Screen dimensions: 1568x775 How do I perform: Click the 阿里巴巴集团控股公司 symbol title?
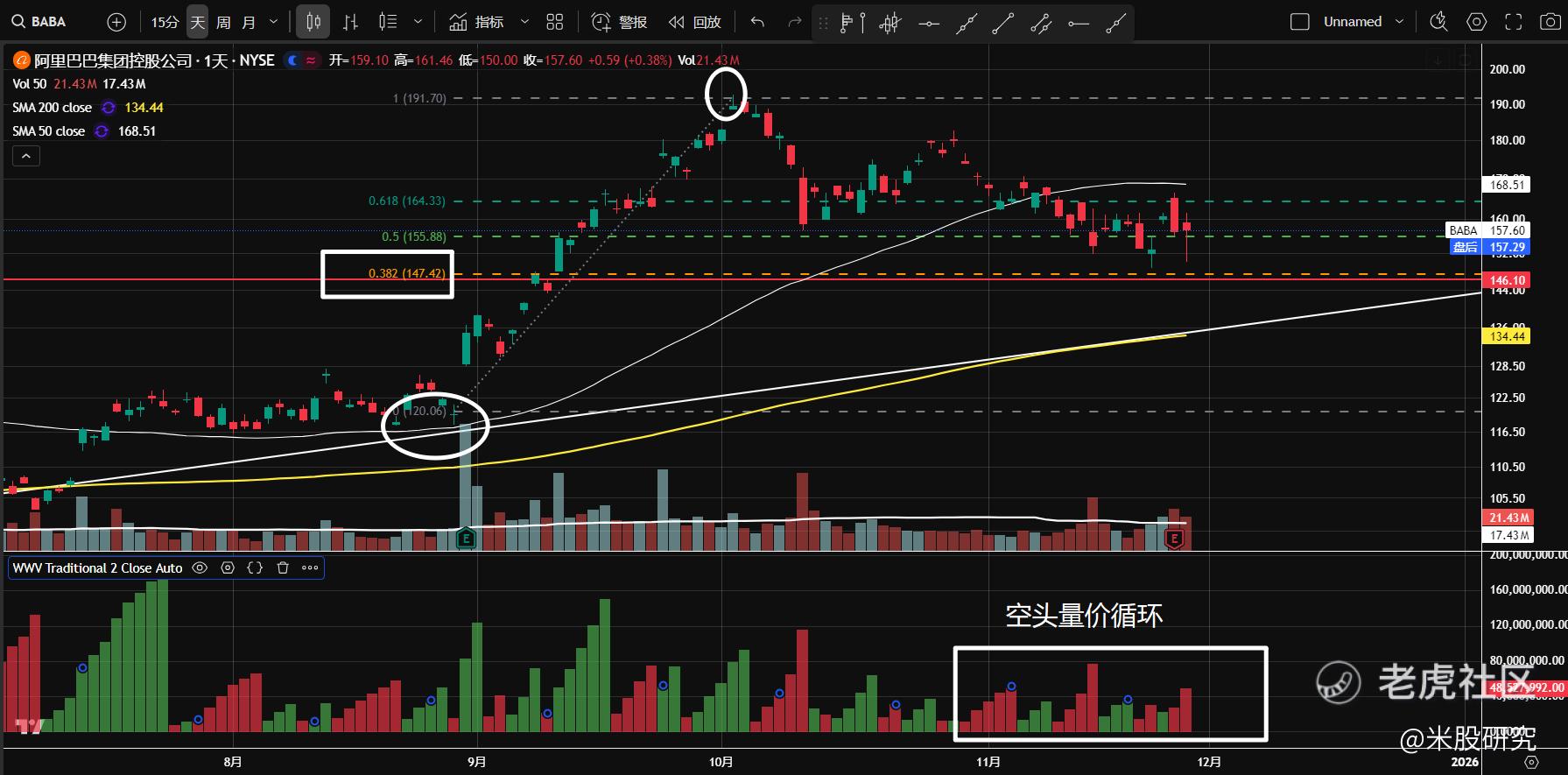click(113, 60)
